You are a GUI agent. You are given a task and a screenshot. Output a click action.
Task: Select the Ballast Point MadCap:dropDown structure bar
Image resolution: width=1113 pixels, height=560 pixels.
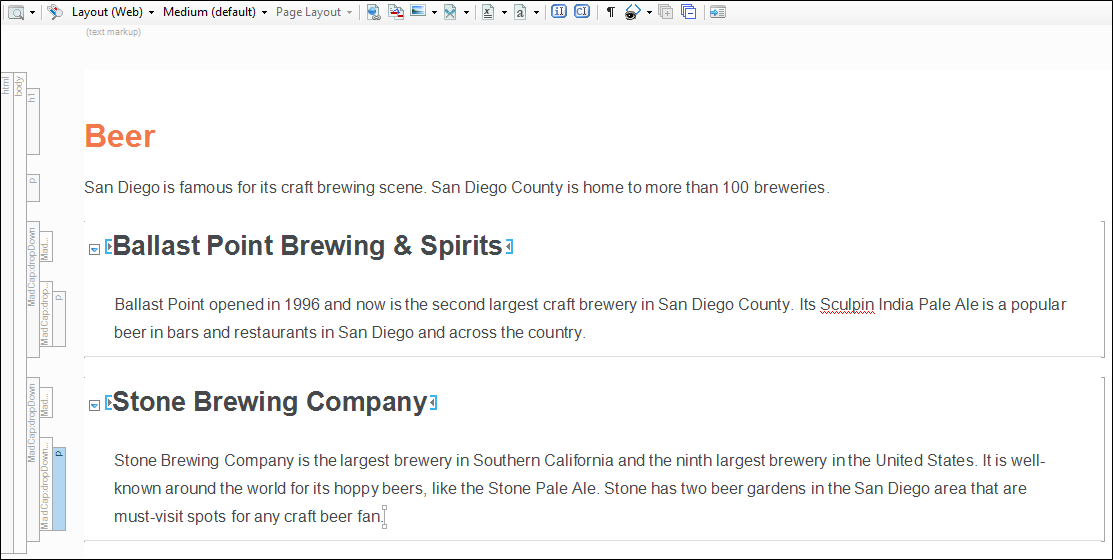(x=33, y=291)
